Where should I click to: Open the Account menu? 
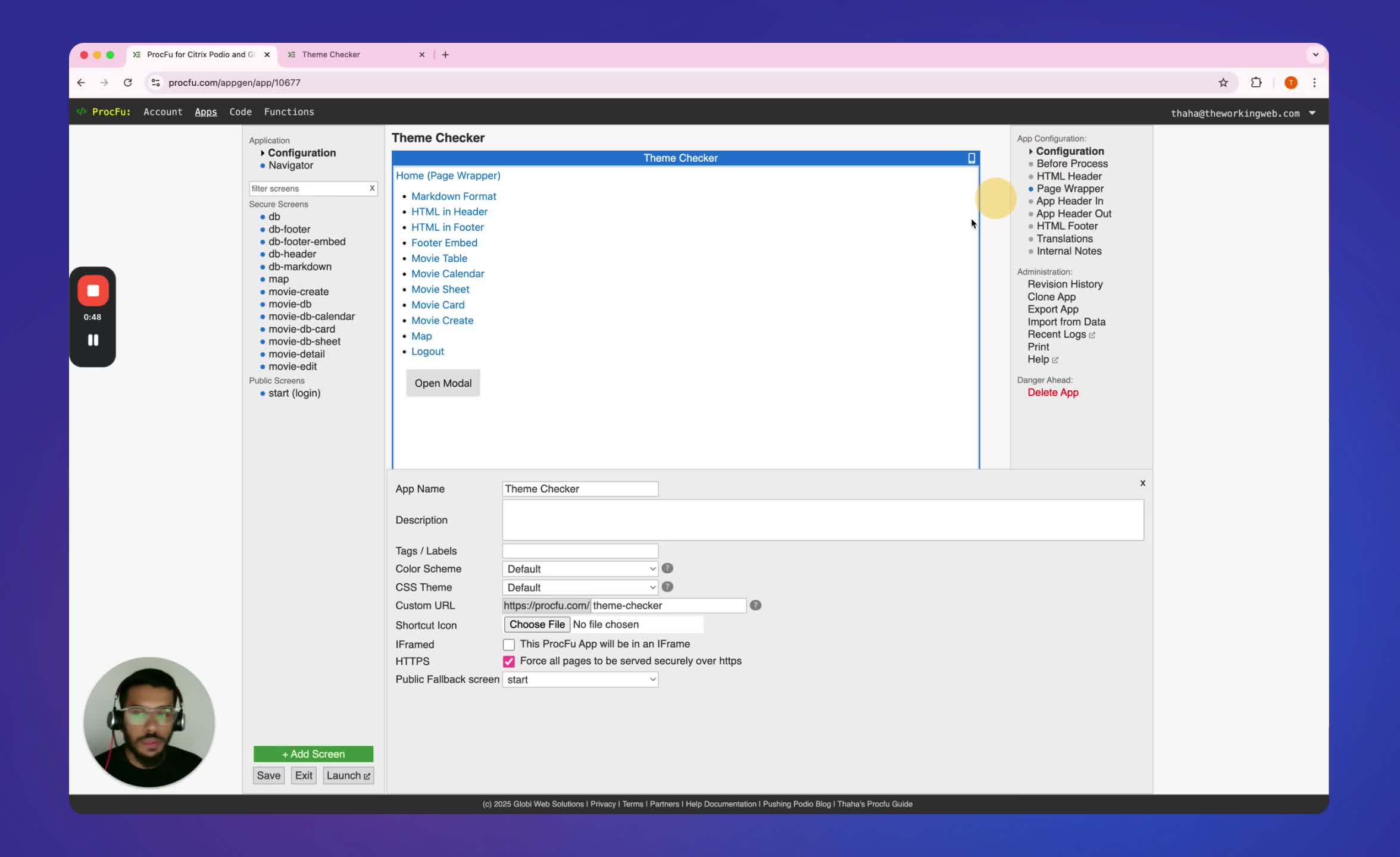tap(162, 112)
